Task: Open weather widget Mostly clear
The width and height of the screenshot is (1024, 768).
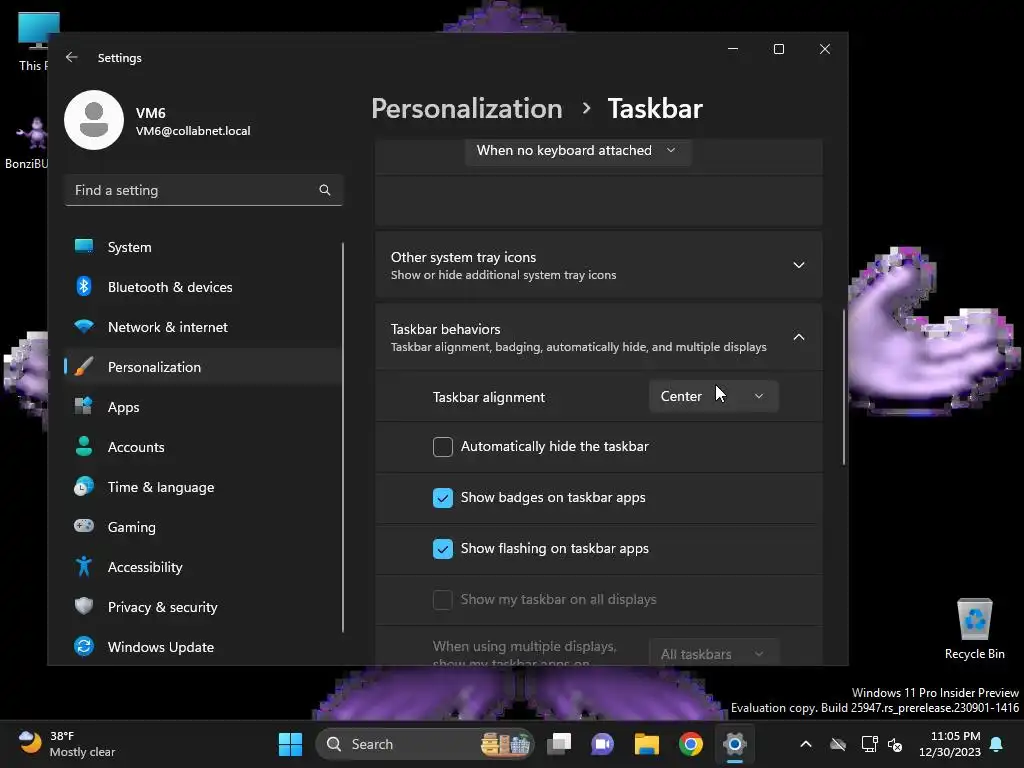Action: pos(67,744)
